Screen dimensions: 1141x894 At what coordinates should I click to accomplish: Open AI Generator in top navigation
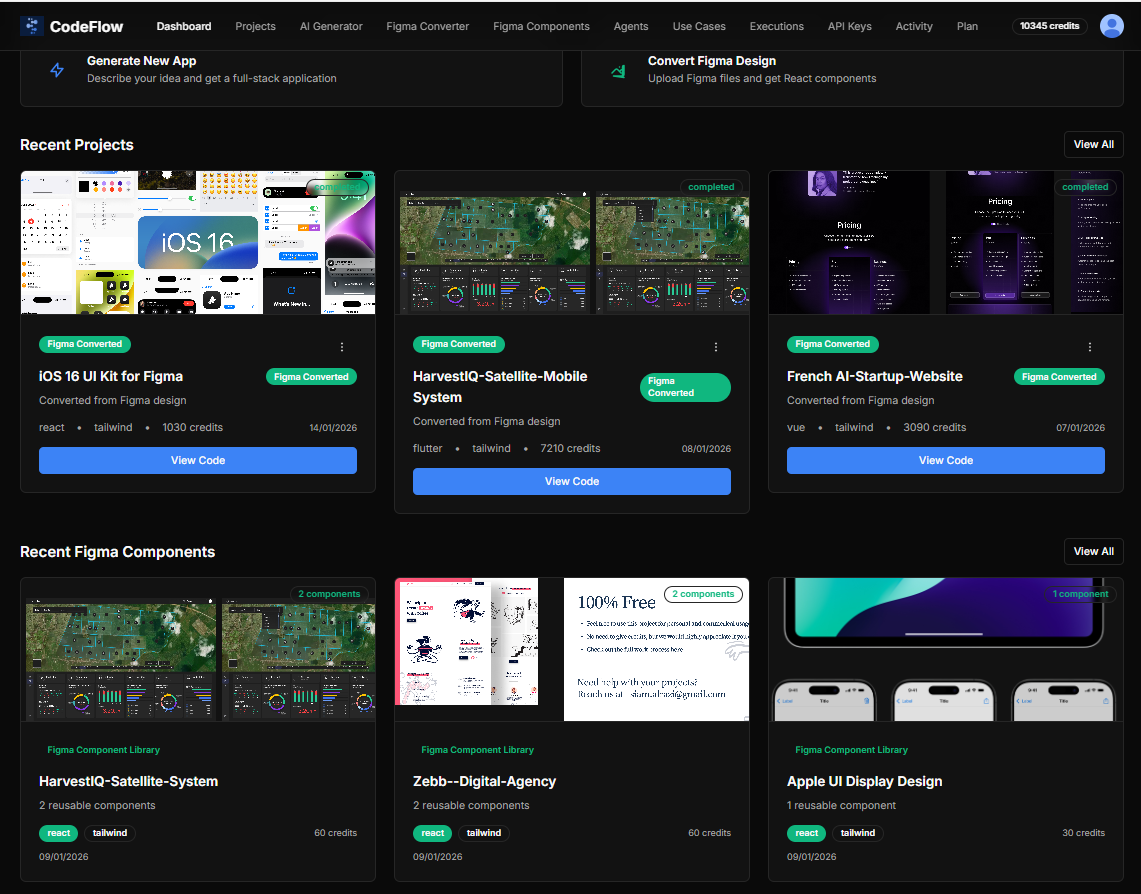tap(331, 26)
